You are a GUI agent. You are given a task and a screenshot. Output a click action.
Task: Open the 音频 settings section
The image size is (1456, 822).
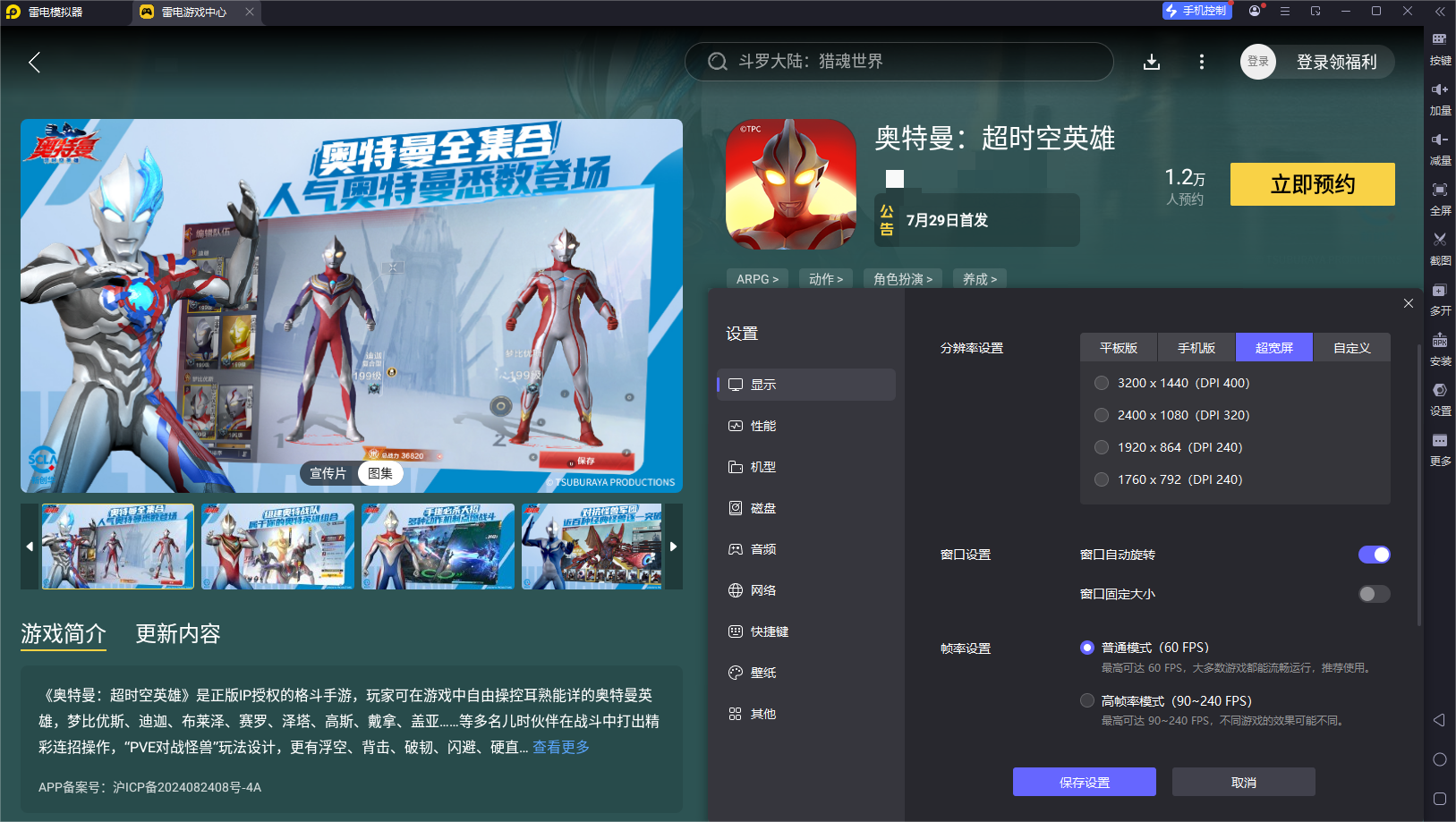(762, 548)
